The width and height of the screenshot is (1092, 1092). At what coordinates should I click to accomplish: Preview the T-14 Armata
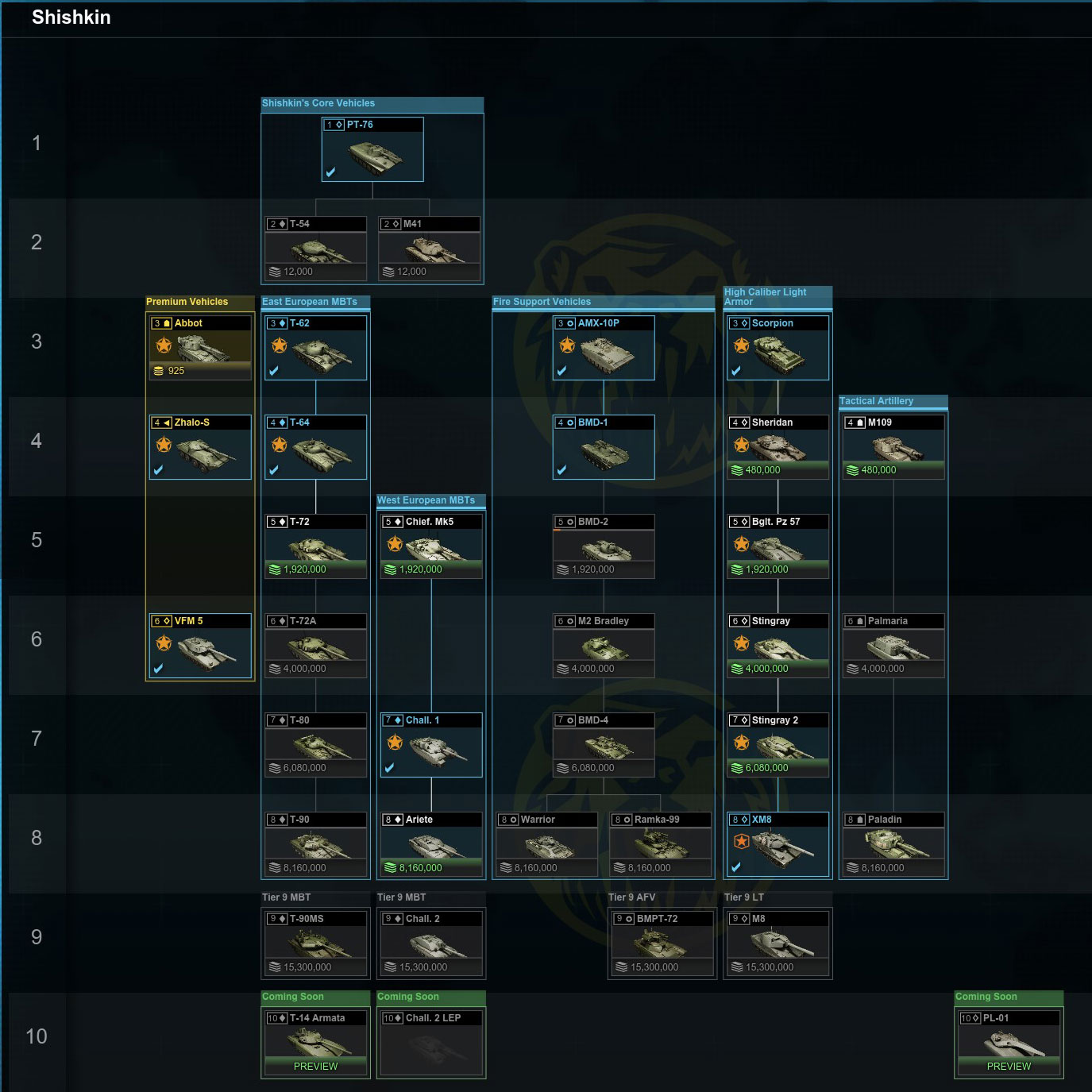click(316, 1067)
